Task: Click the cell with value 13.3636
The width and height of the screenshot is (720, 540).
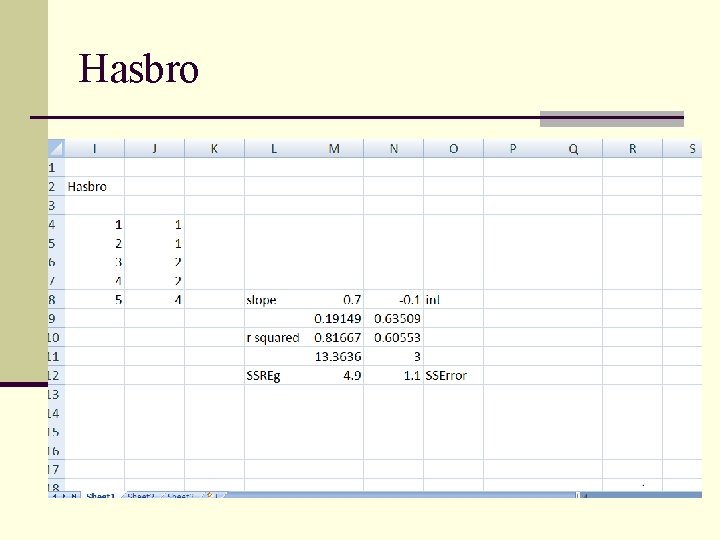Action: 334,356
